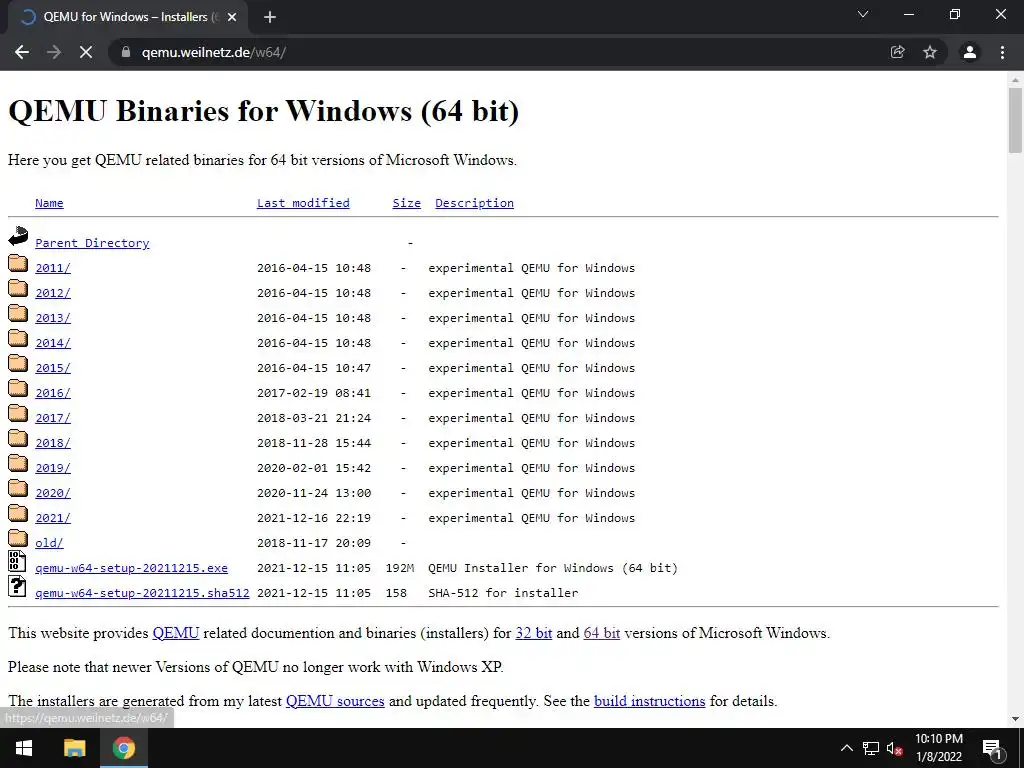The width and height of the screenshot is (1024, 768).
Task: Open the build instructions link
Action: coord(649,701)
